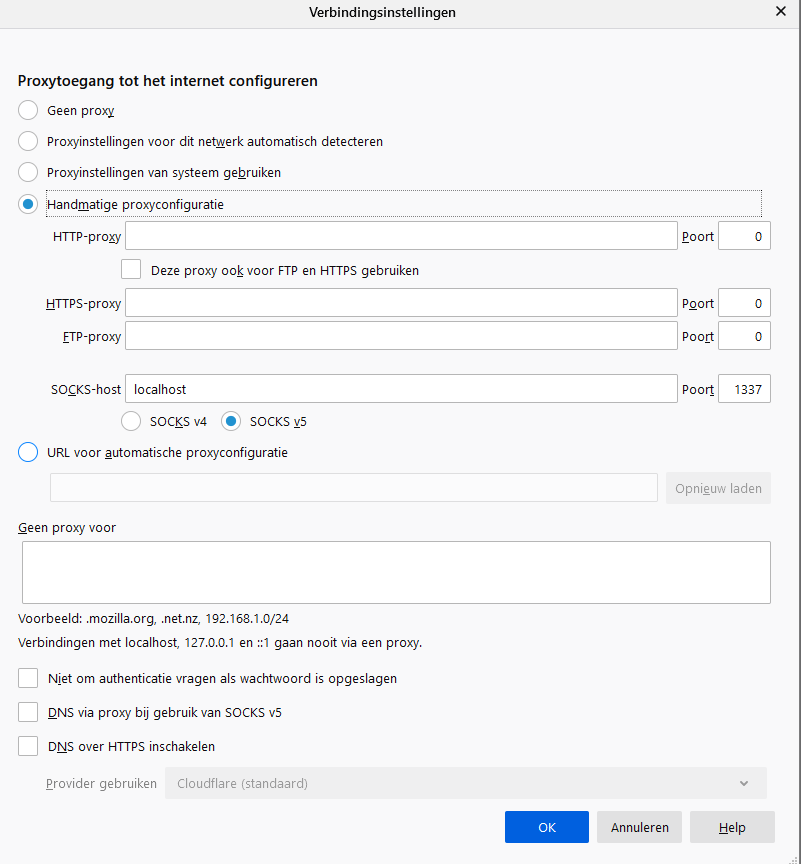Select 'Handmatige proxyconfiguratie' radio button
Image resolution: width=801 pixels, height=864 pixels.
(x=28, y=204)
